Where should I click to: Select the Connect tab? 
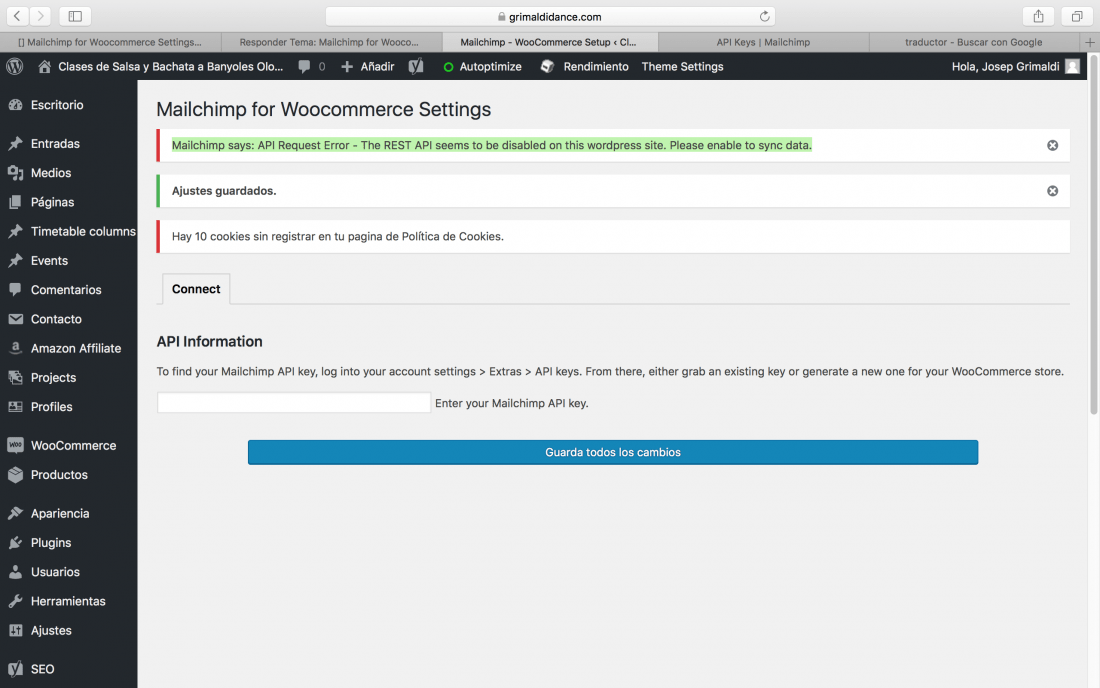click(x=196, y=289)
